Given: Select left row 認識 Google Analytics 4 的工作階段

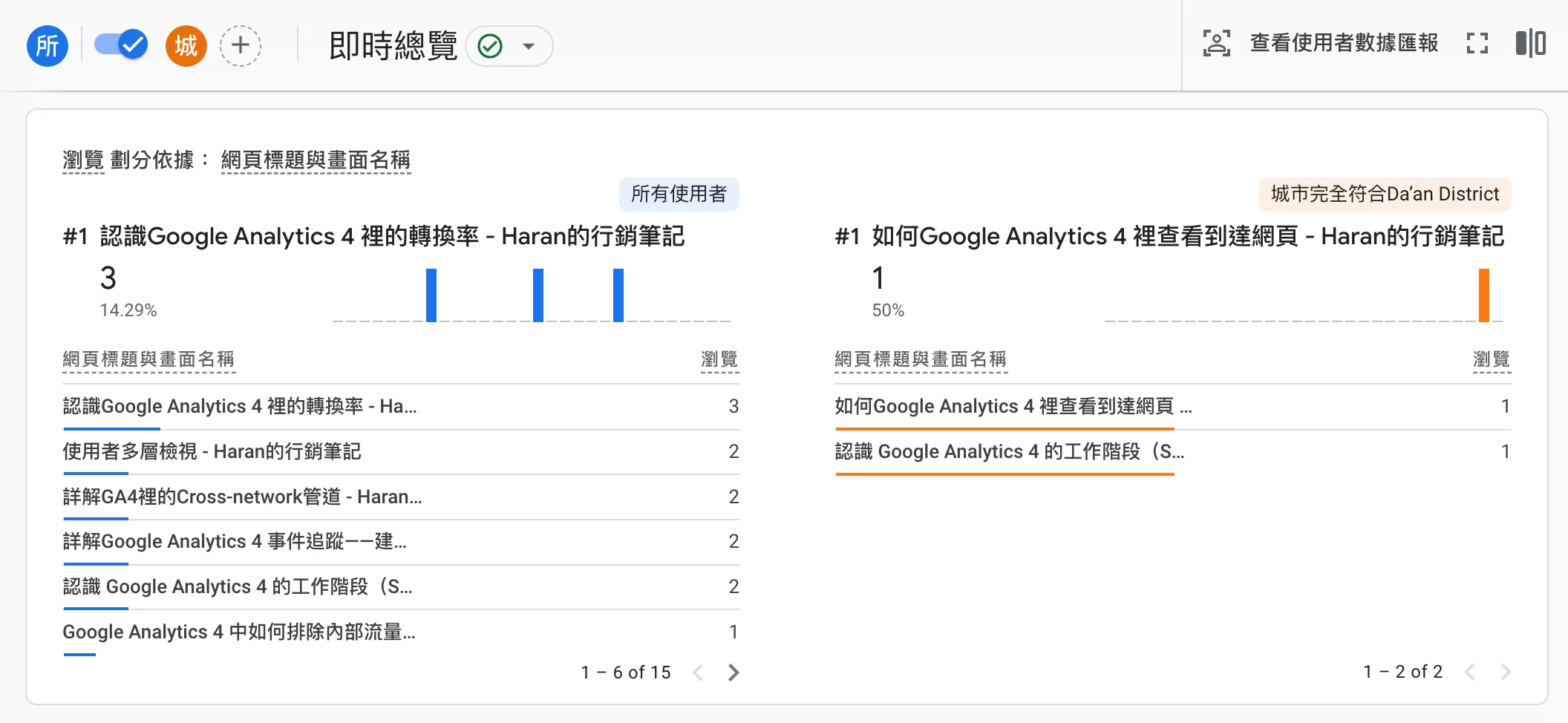Looking at the screenshot, I should click(x=401, y=587).
